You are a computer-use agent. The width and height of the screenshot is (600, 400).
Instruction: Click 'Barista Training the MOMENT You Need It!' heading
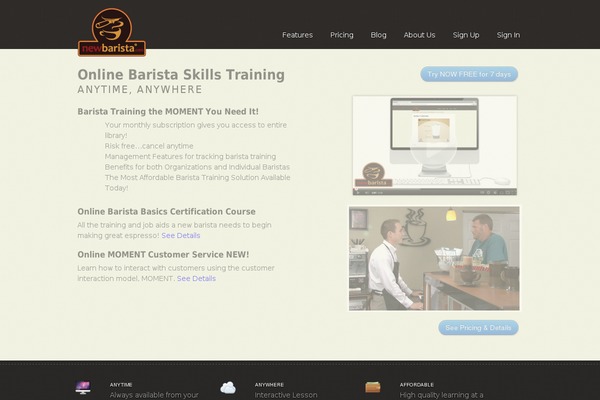tap(168, 111)
